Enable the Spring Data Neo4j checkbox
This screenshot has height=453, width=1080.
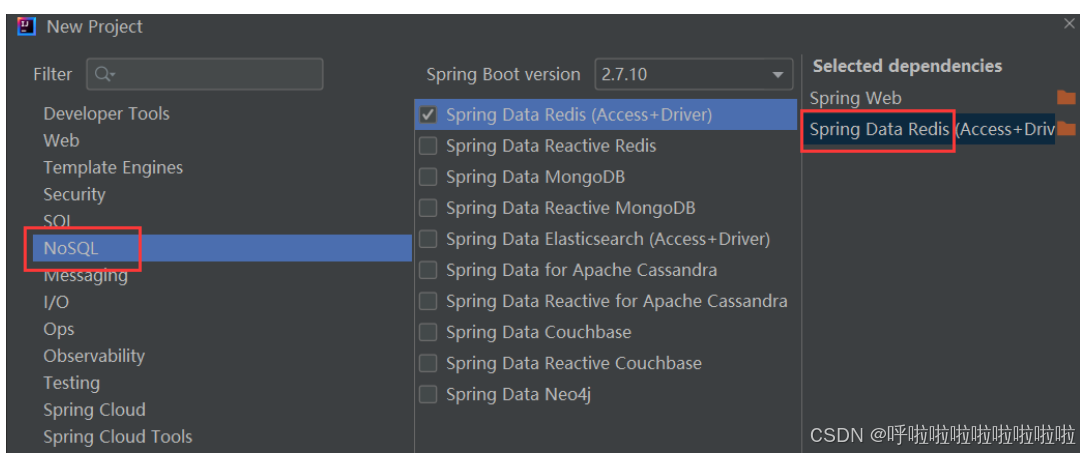[x=428, y=394]
